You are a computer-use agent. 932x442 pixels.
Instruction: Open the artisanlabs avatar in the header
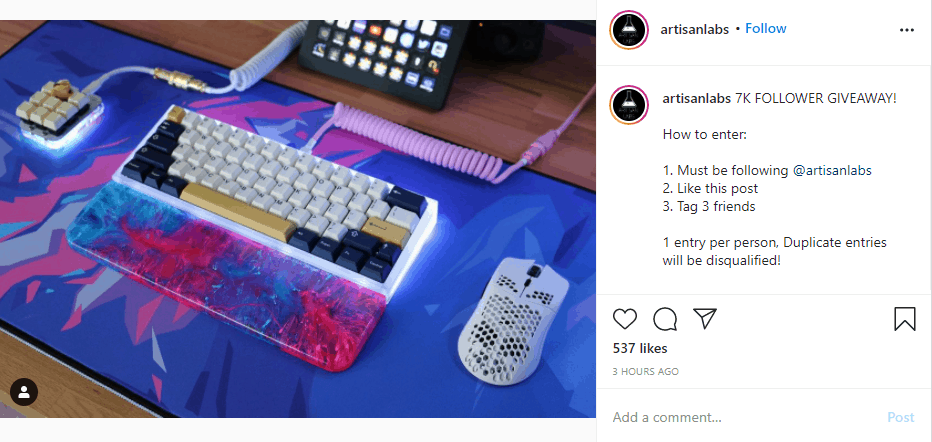(629, 30)
